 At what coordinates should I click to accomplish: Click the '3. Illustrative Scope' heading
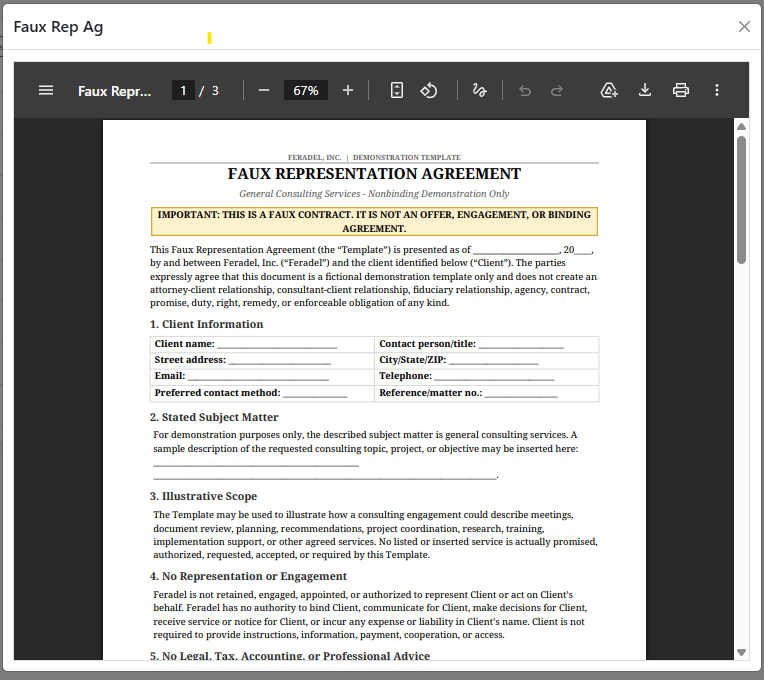pyautogui.click(x=203, y=496)
